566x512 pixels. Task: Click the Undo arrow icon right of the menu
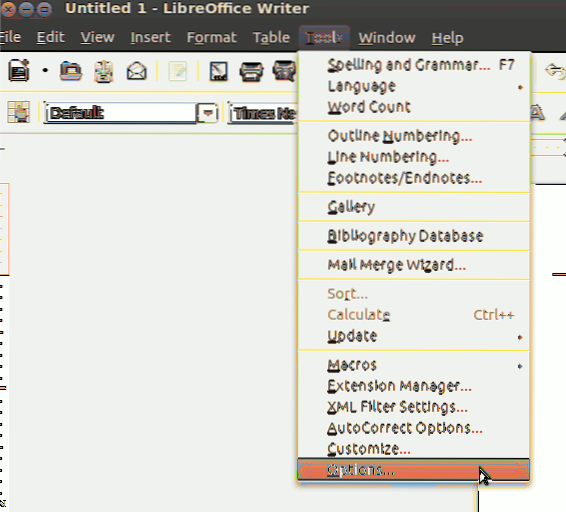[555, 71]
